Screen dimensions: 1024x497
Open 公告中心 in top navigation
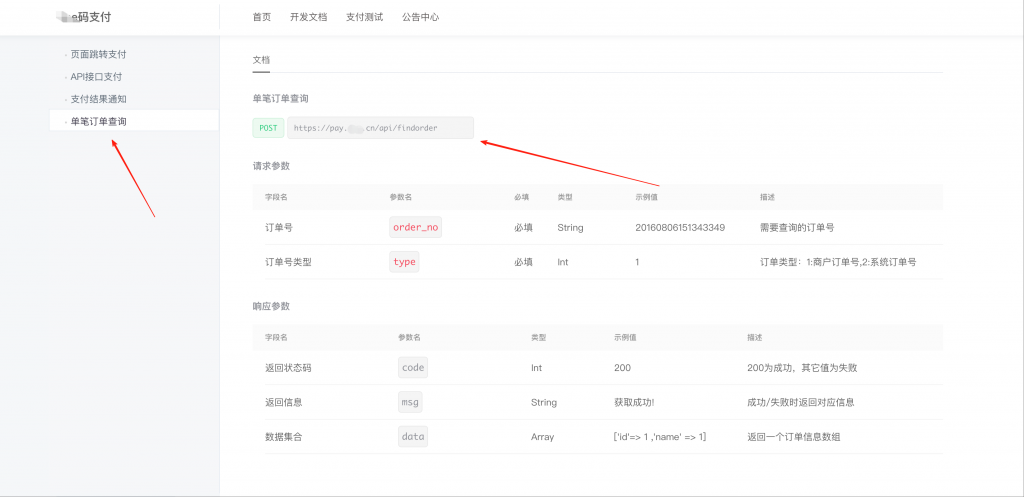click(421, 18)
